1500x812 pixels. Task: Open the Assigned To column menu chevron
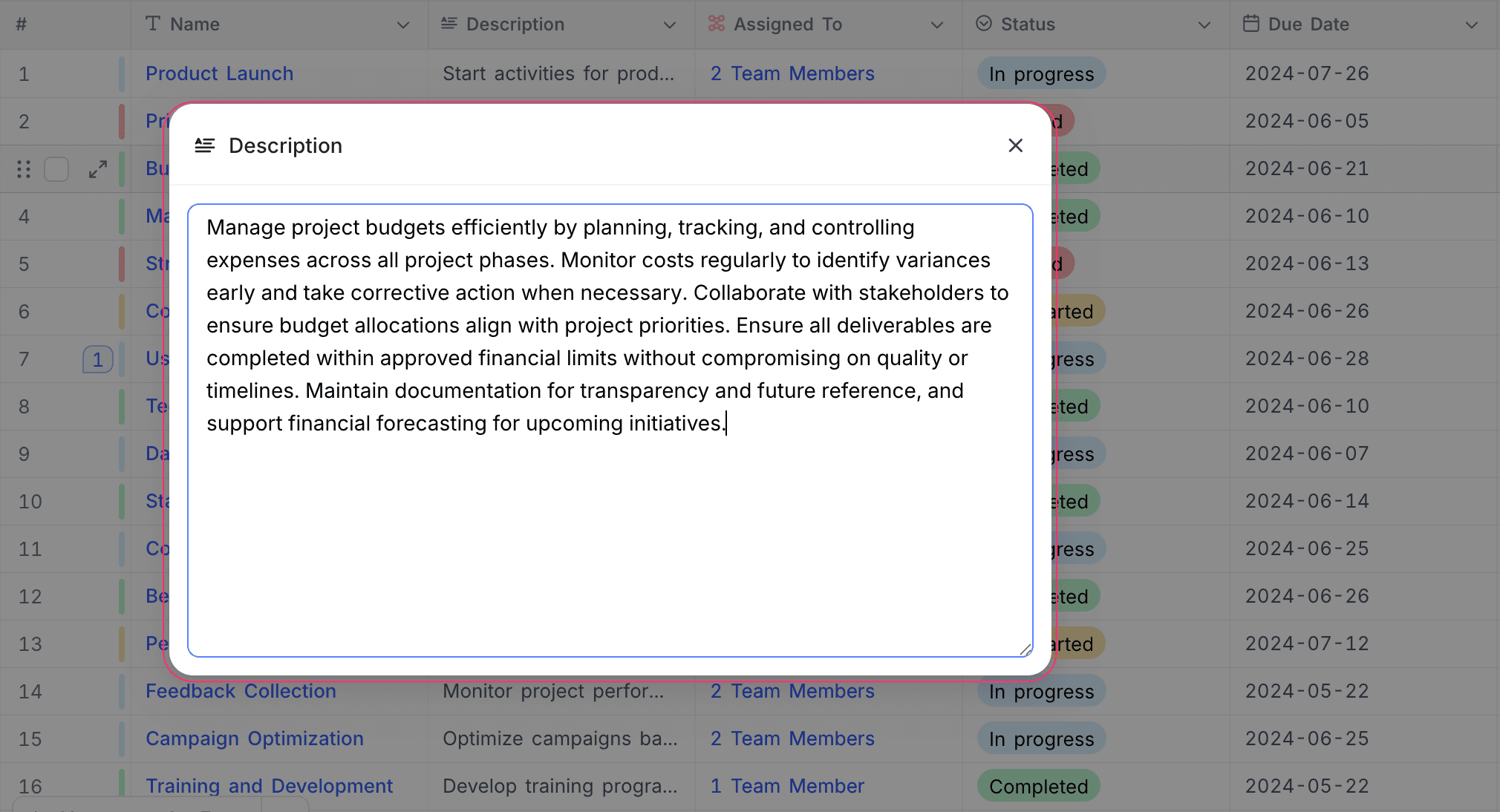click(x=937, y=24)
